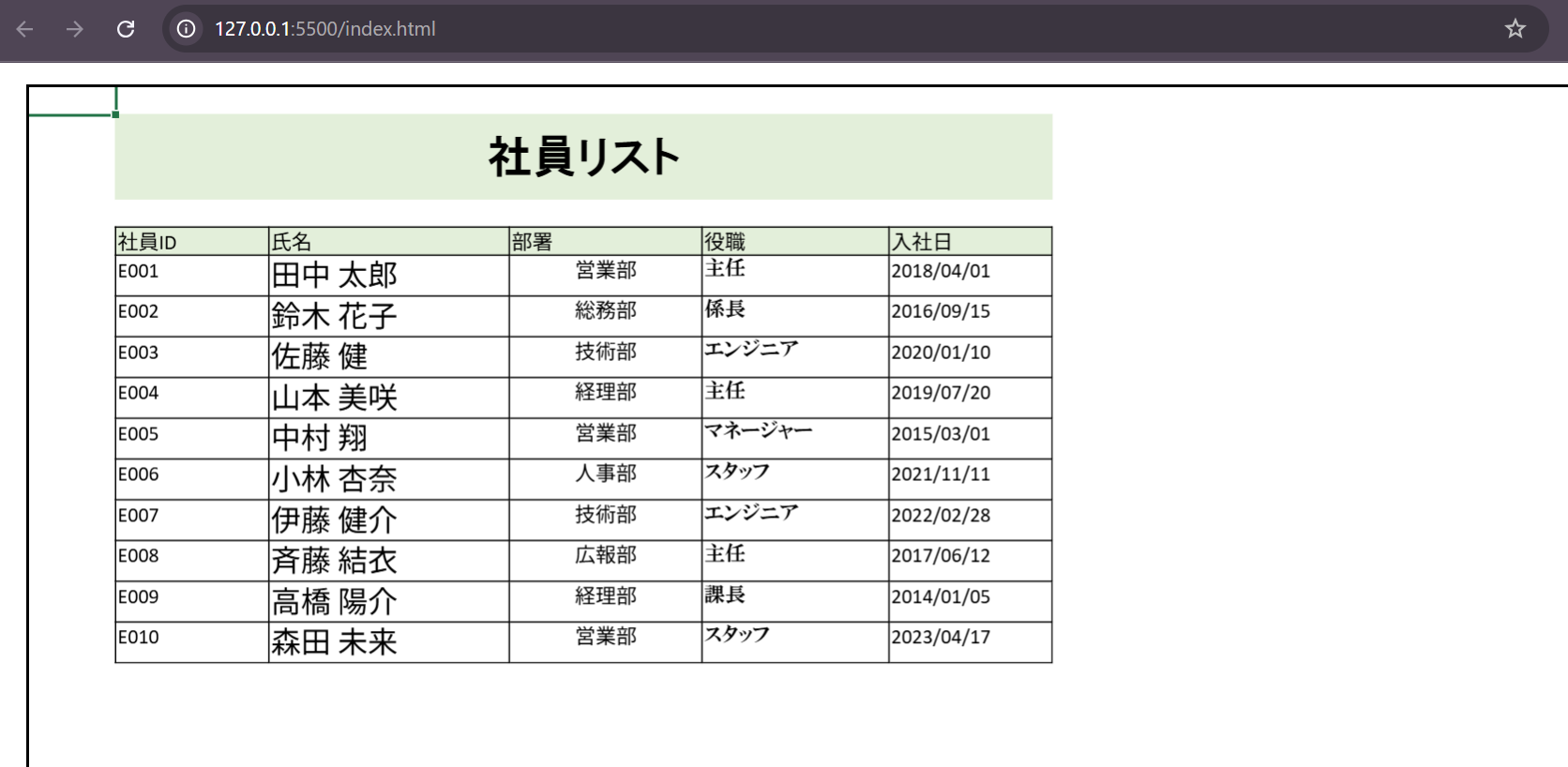Screen dimensions: 1568x767
Task: Click the E007 cell
Action: (191, 520)
